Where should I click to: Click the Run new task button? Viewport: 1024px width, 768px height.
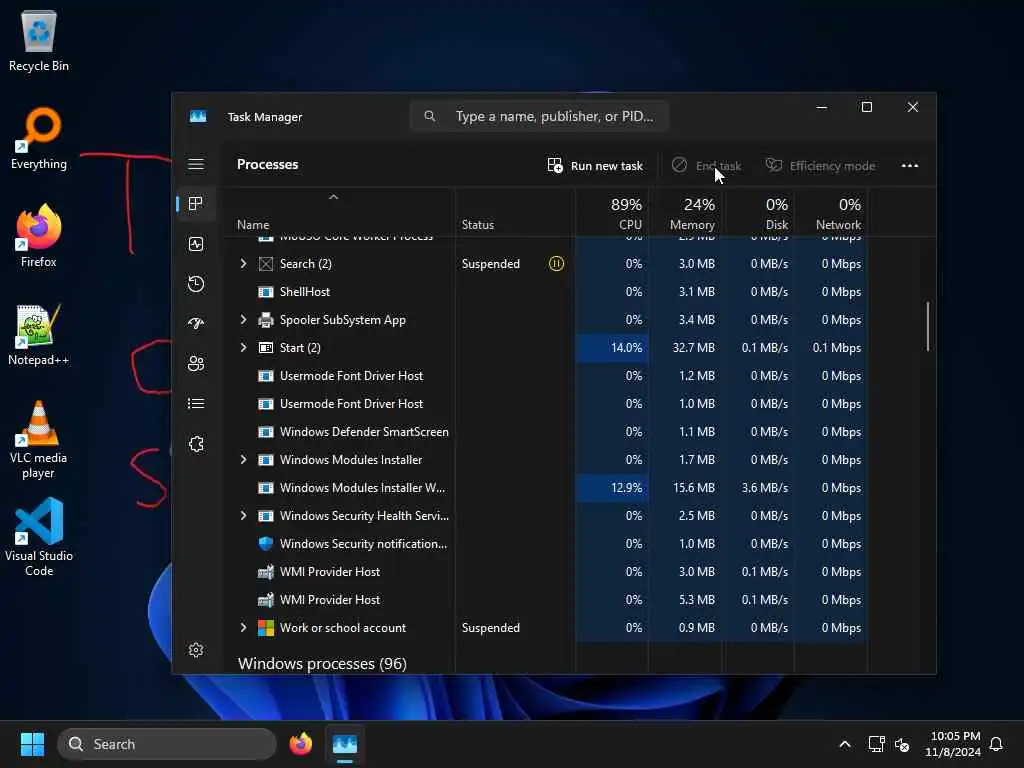point(595,166)
